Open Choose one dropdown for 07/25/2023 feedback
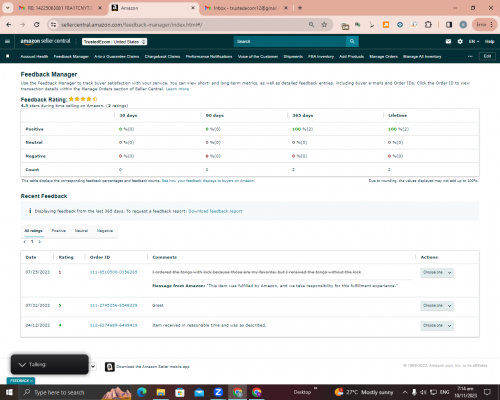 click(437, 273)
